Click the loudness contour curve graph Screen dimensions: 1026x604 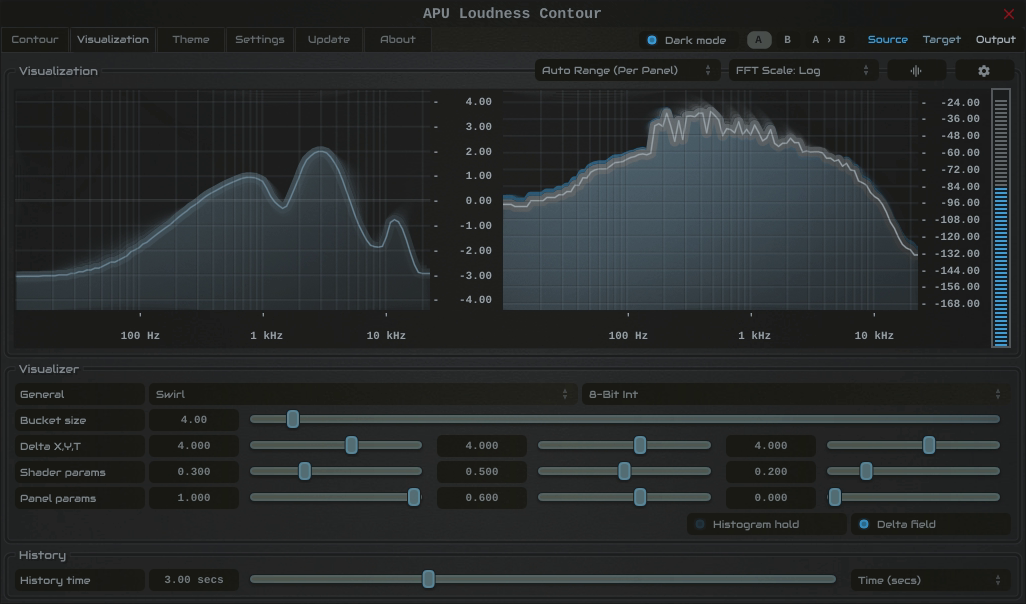[x=222, y=200]
